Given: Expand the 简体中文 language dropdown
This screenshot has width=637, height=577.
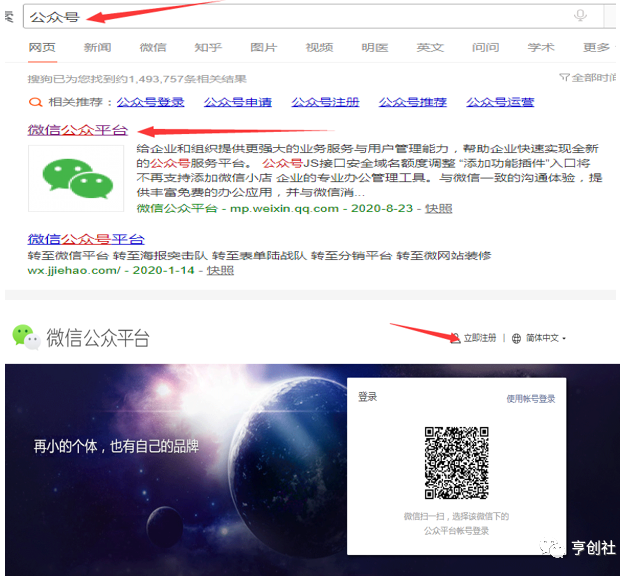Looking at the screenshot, I should click(546, 338).
